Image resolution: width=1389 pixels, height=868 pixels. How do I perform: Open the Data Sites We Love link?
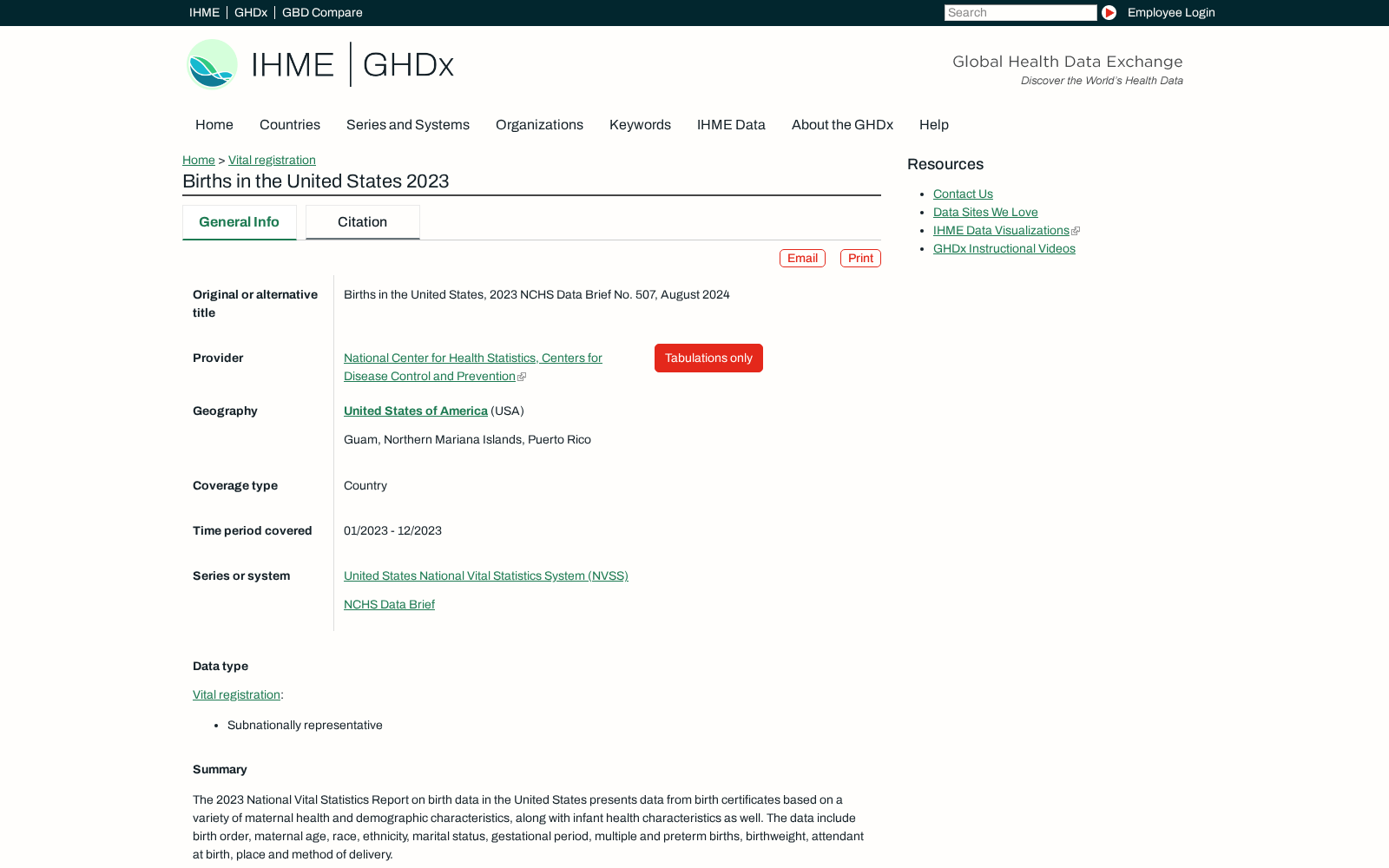click(985, 213)
